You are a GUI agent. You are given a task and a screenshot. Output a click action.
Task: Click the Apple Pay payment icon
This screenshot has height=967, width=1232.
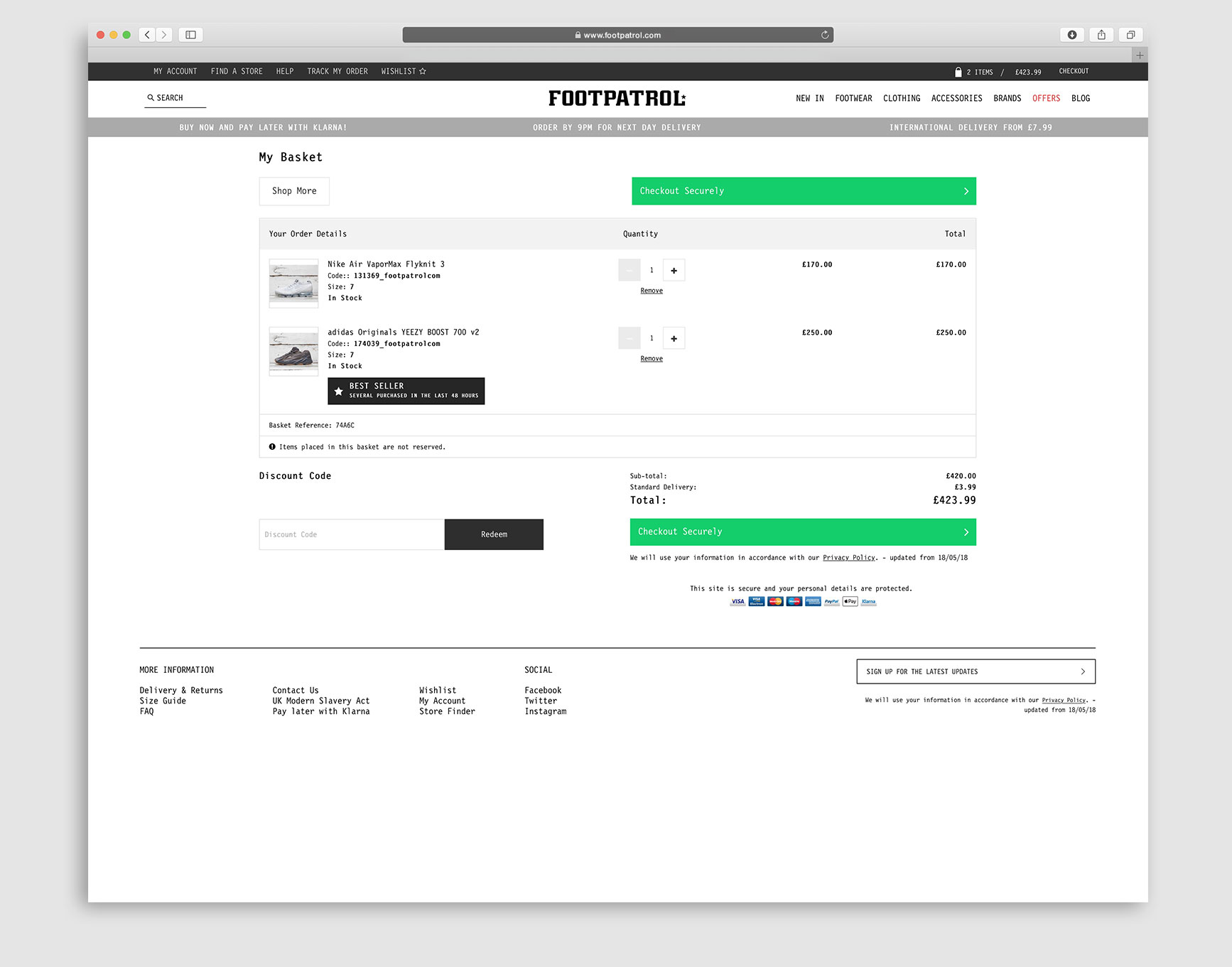(x=850, y=602)
